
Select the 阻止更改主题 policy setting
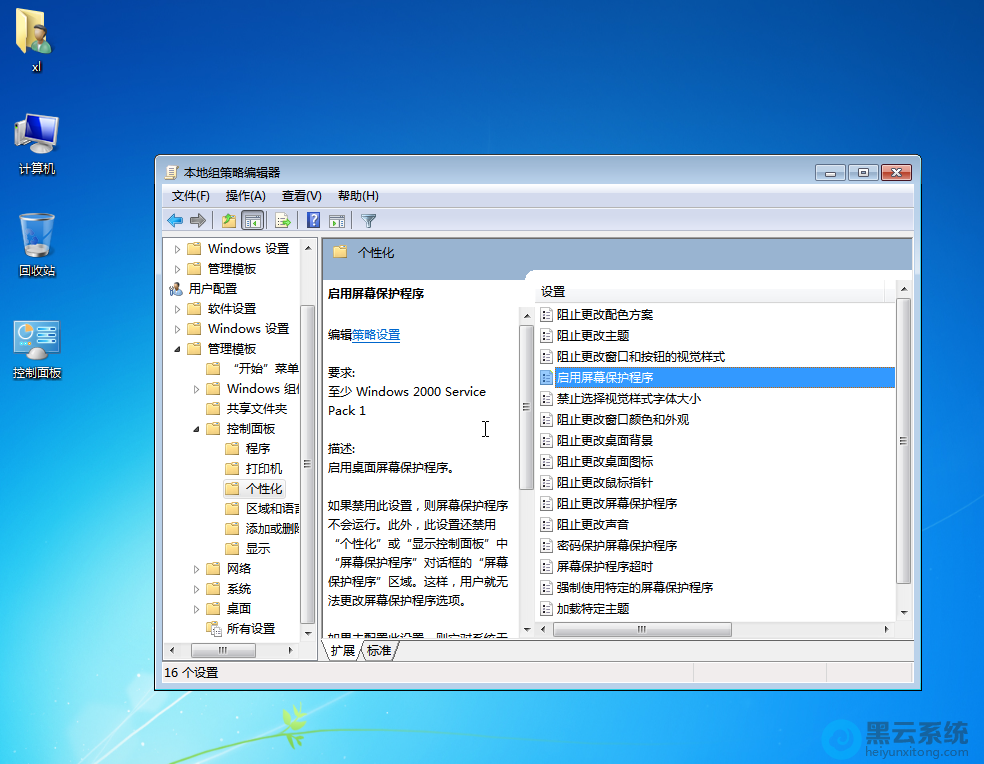(x=592, y=336)
